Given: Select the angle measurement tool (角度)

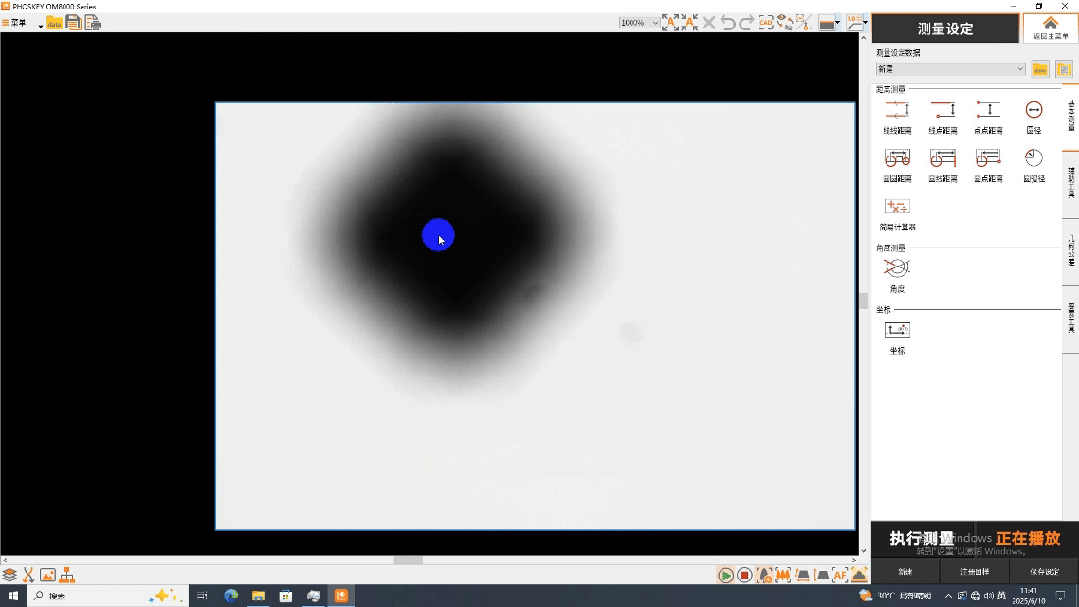Looking at the screenshot, I should coord(897,275).
